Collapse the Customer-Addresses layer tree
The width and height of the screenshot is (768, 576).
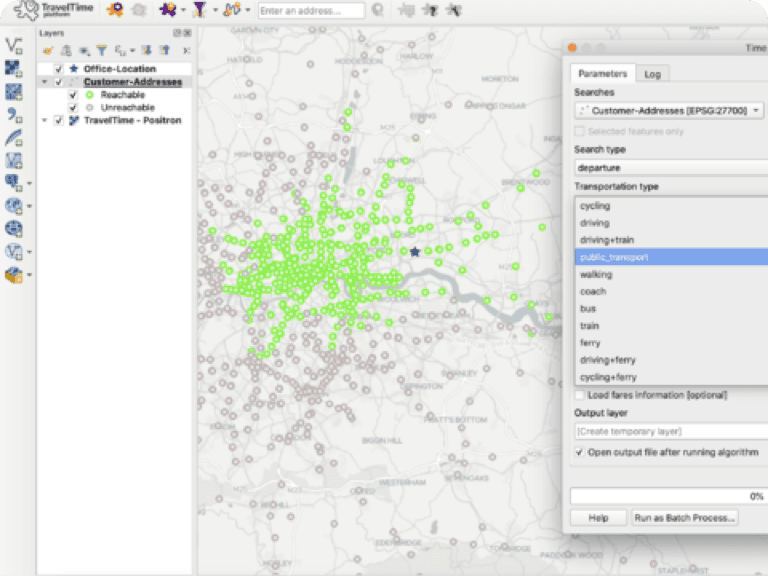(44, 82)
